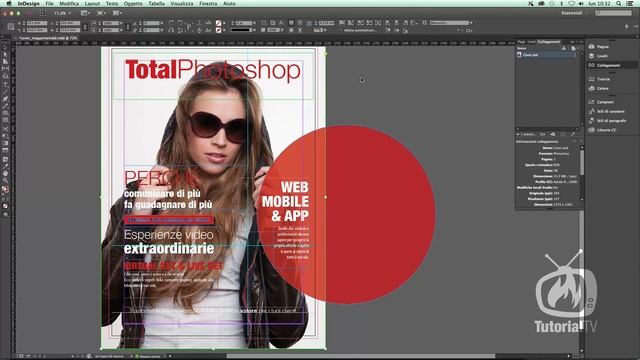Set the reference point locator
The width and height of the screenshot is (640, 360).
coord(11,27)
